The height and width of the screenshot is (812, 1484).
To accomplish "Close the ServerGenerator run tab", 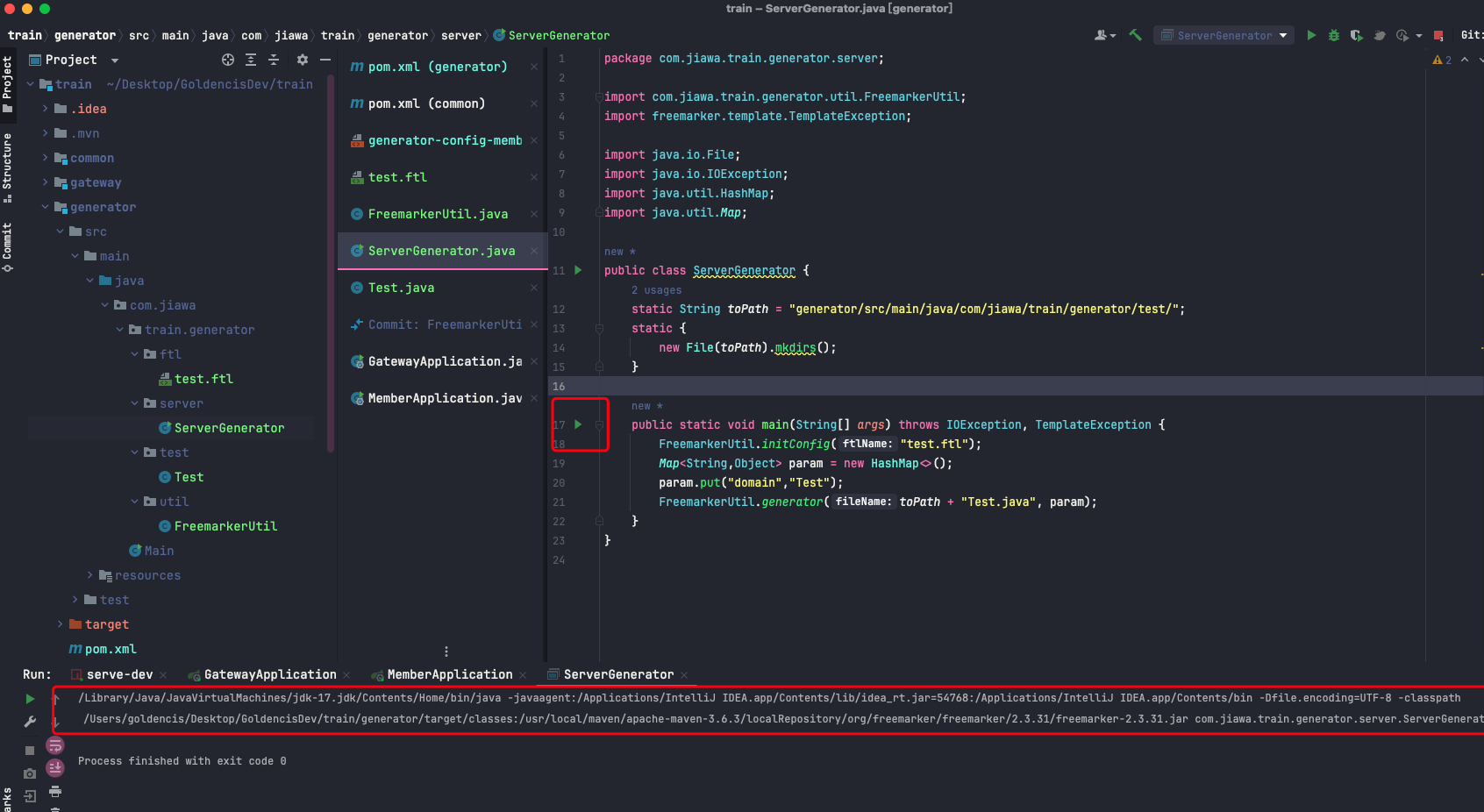I will [684, 675].
